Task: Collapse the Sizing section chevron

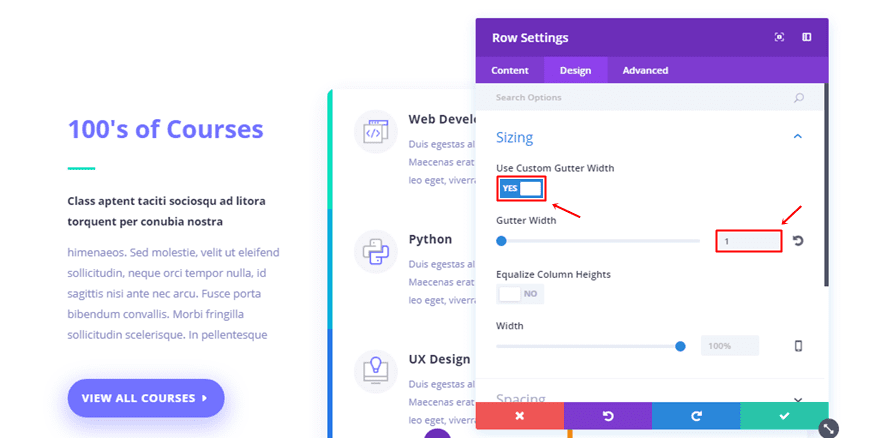Action: tap(797, 137)
